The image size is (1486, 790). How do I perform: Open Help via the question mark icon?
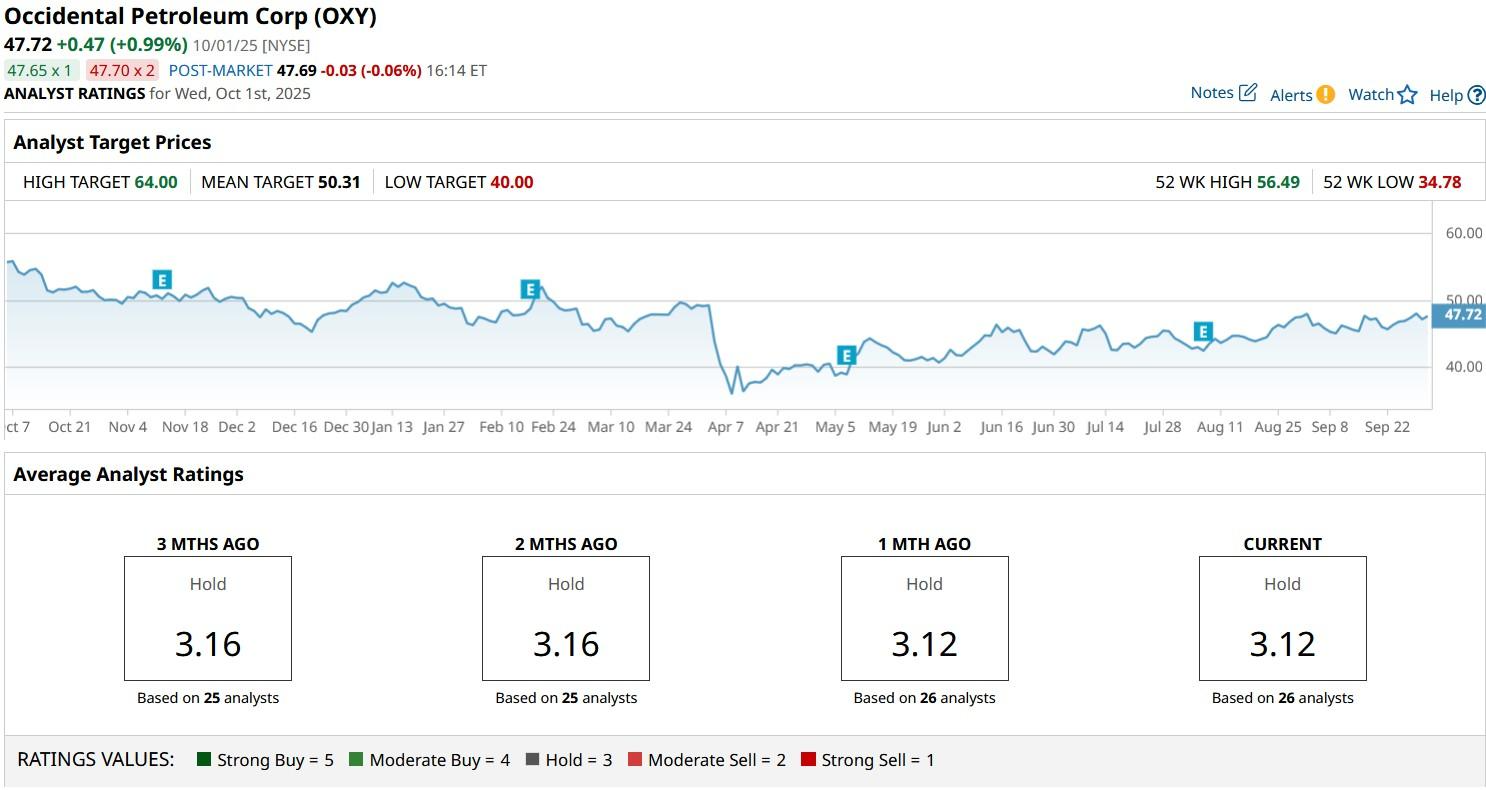(1477, 94)
